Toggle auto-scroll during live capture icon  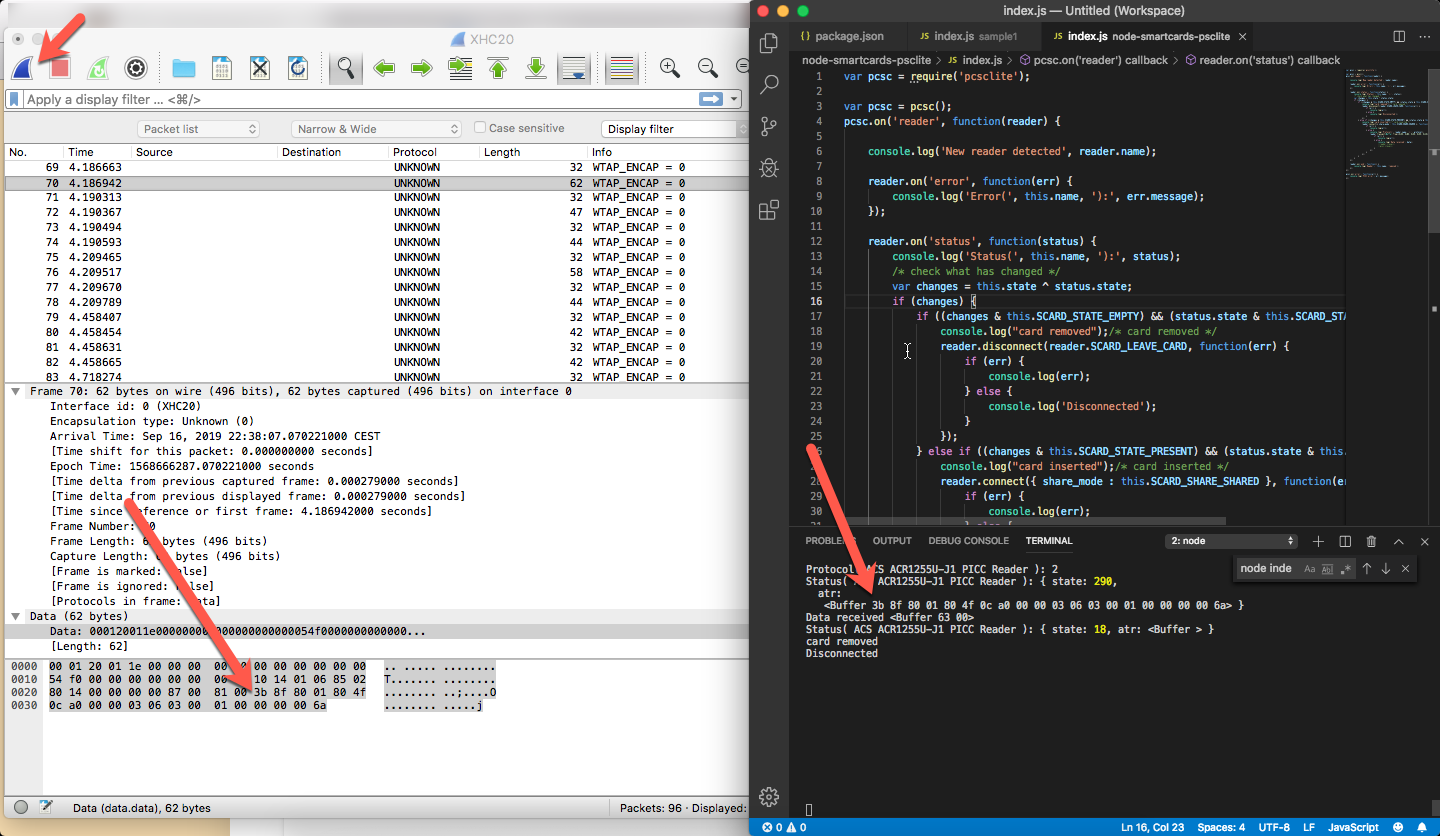[574, 68]
